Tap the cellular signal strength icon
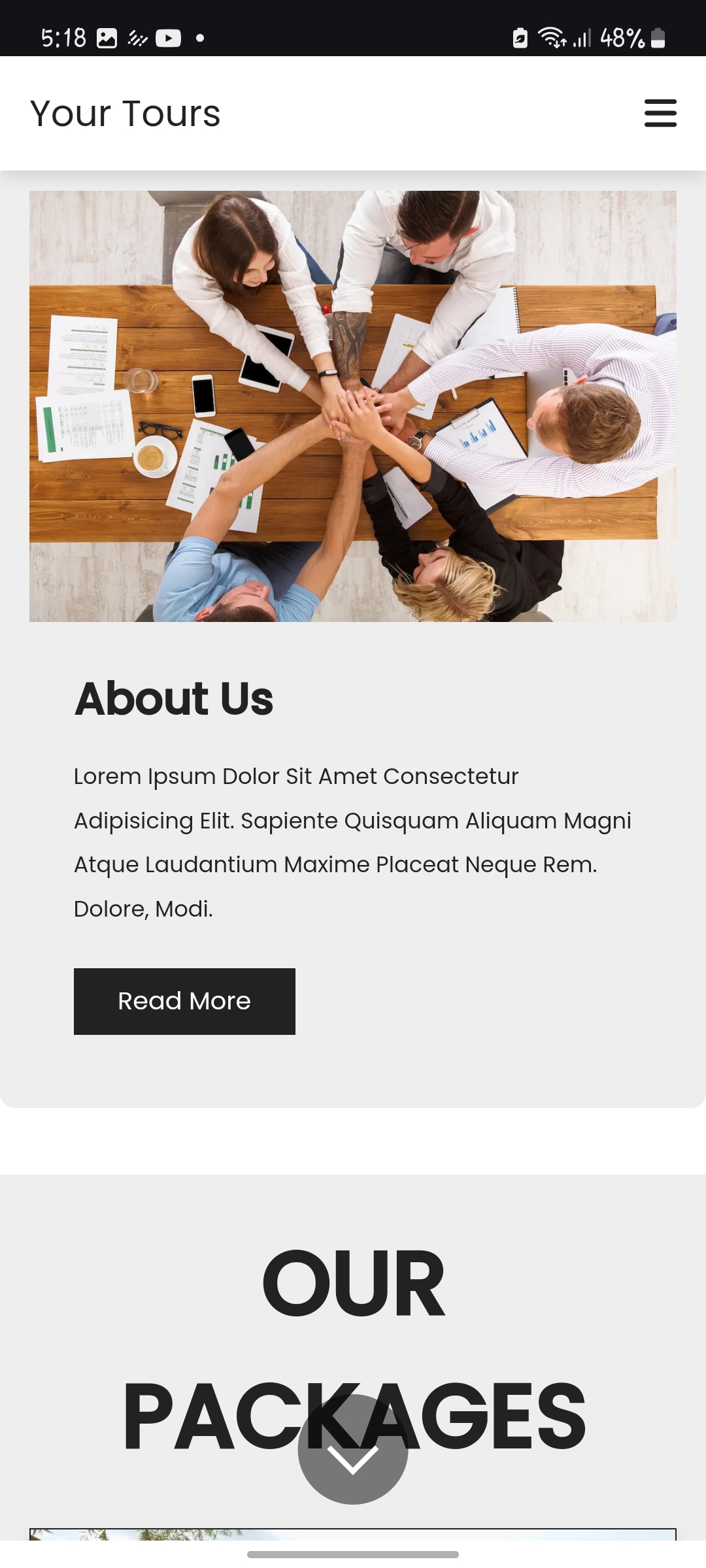This screenshot has height=1568, width=706. click(x=582, y=38)
